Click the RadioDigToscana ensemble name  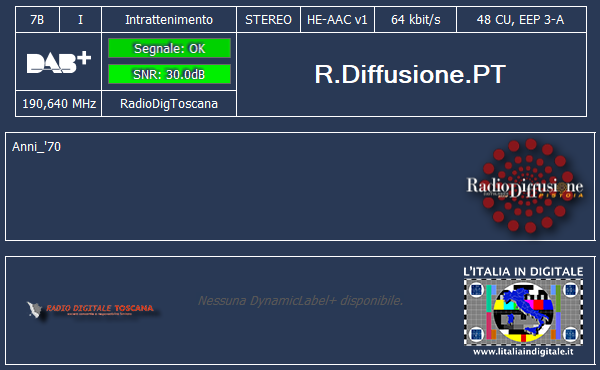[x=169, y=104]
